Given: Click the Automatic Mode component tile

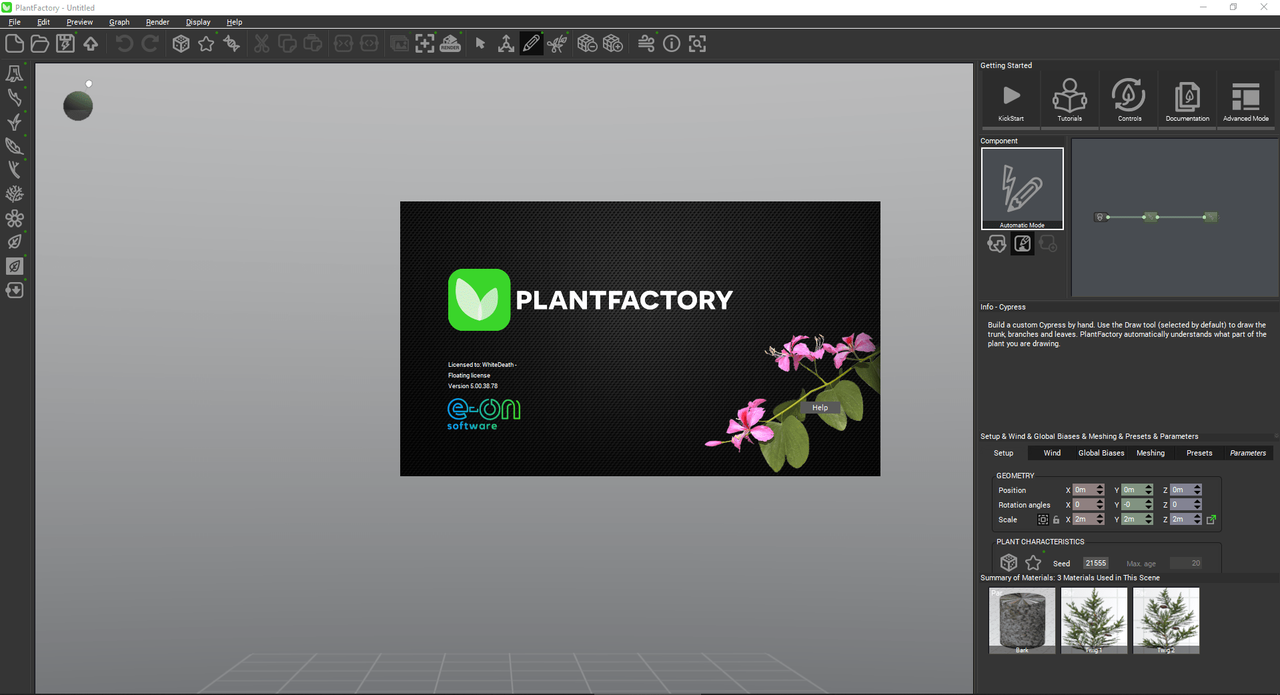Looking at the screenshot, I should click(1022, 189).
